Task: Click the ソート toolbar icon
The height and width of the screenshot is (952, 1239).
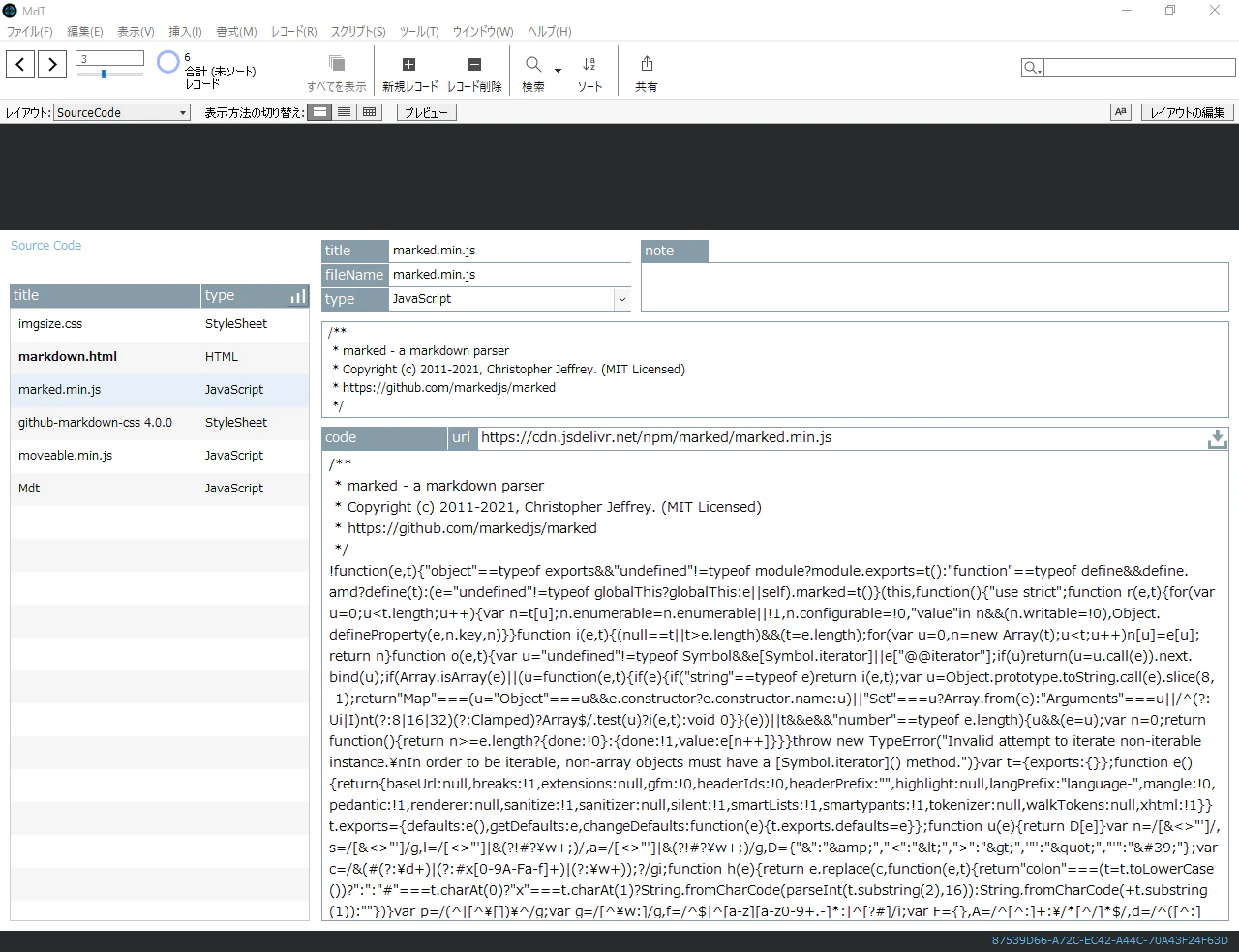Action: pos(589,64)
